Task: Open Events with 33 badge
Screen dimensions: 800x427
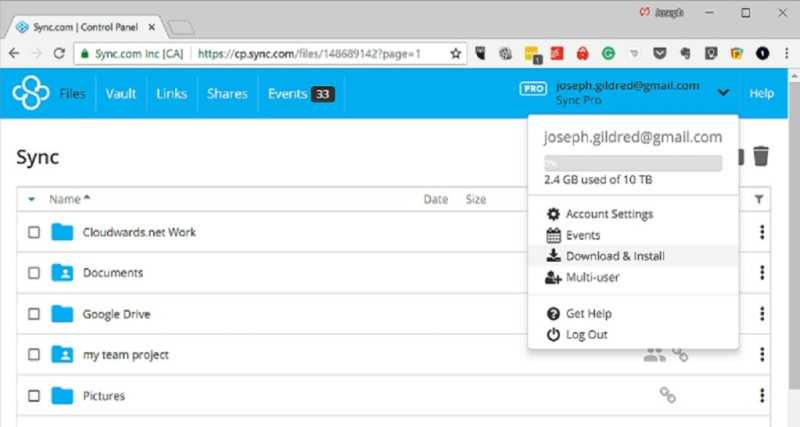Action: coord(301,94)
